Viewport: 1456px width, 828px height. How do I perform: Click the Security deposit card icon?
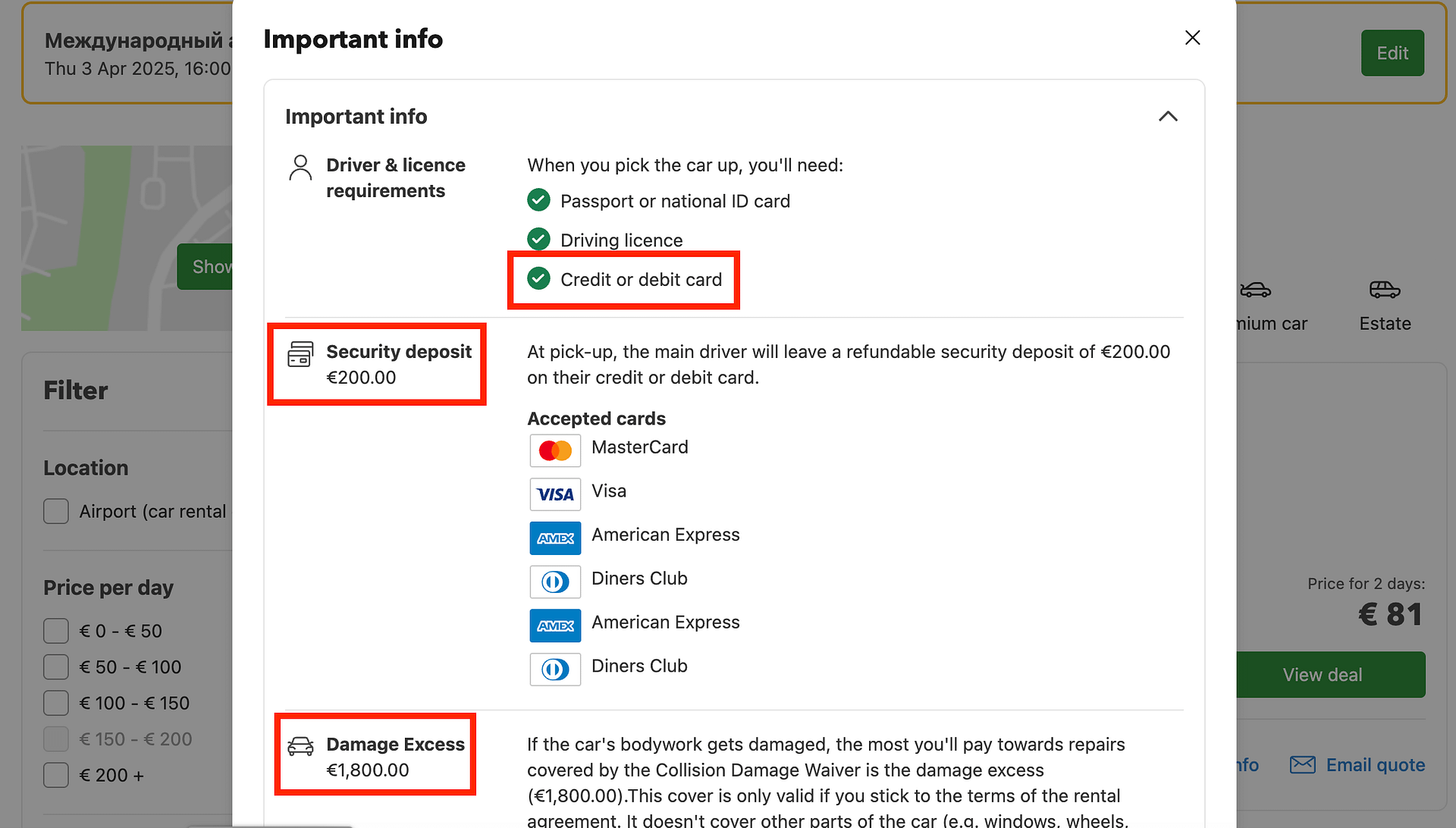[x=300, y=353]
